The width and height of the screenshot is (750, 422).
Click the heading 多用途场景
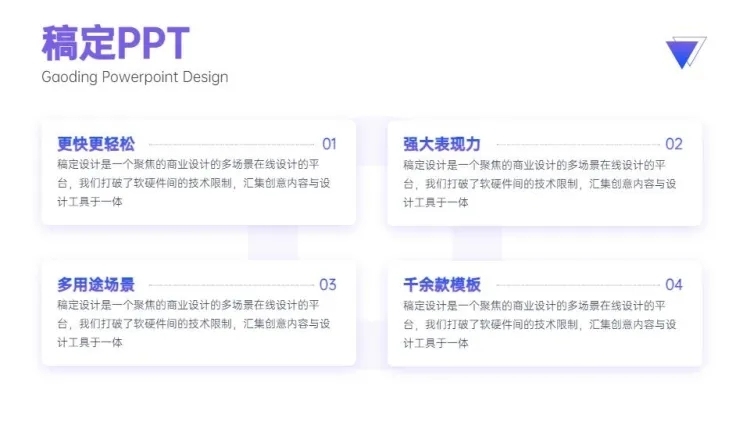click(96, 285)
